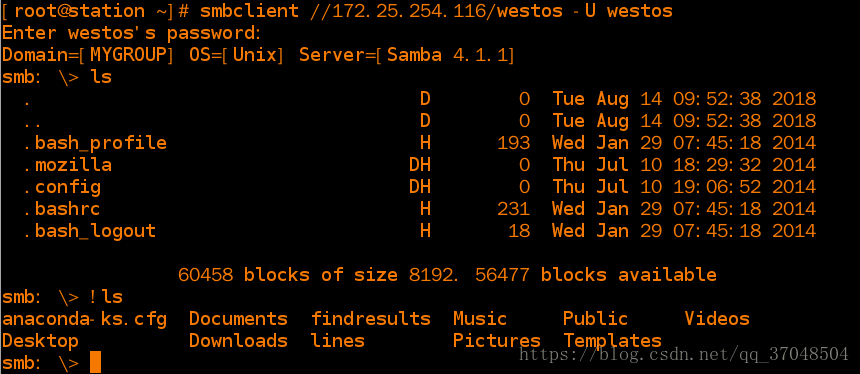860x374 pixels.
Task: Click the Public folder name
Action: tap(596, 319)
